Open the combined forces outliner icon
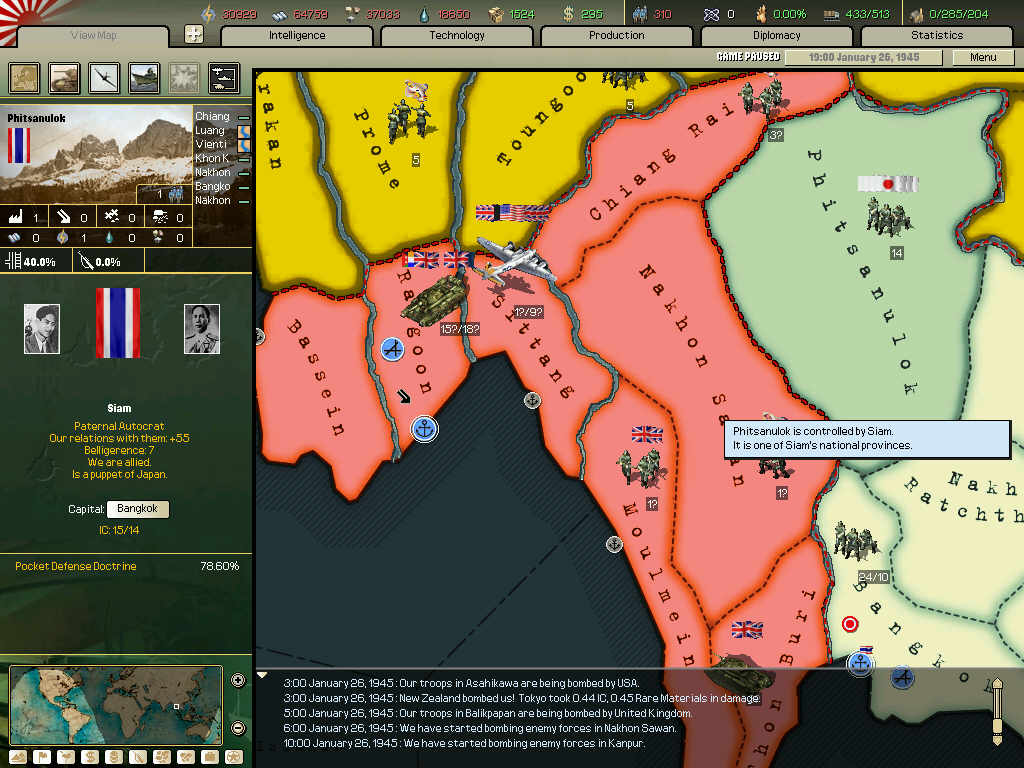Image resolution: width=1024 pixels, height=768 pixels. tap(224, 78)
